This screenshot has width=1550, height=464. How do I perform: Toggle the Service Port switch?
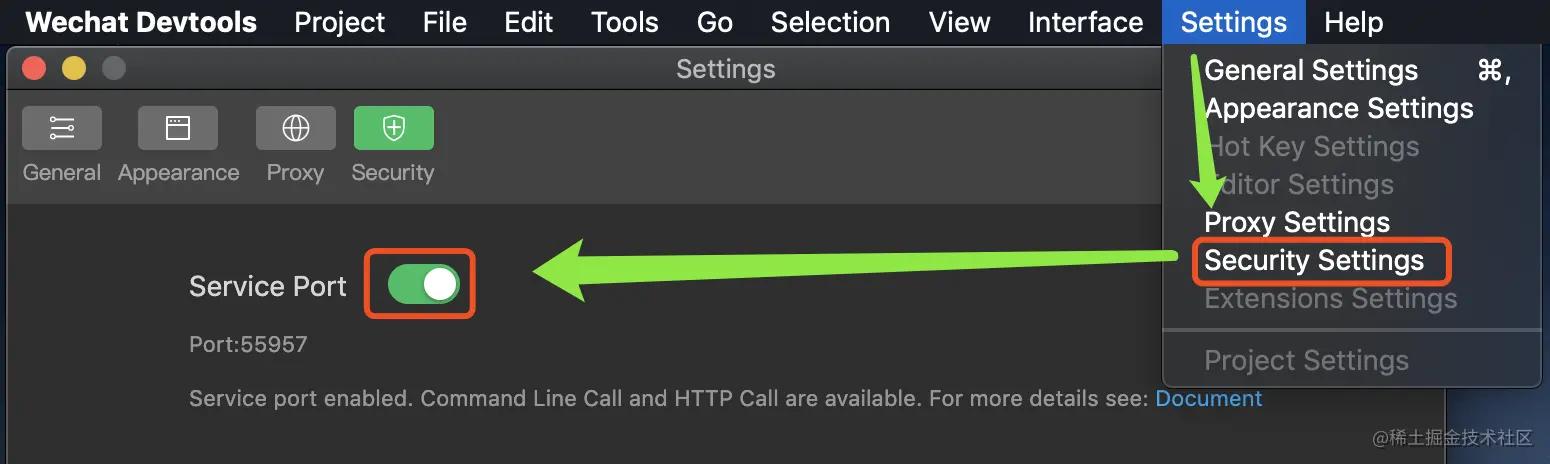(x=424, y=284)
